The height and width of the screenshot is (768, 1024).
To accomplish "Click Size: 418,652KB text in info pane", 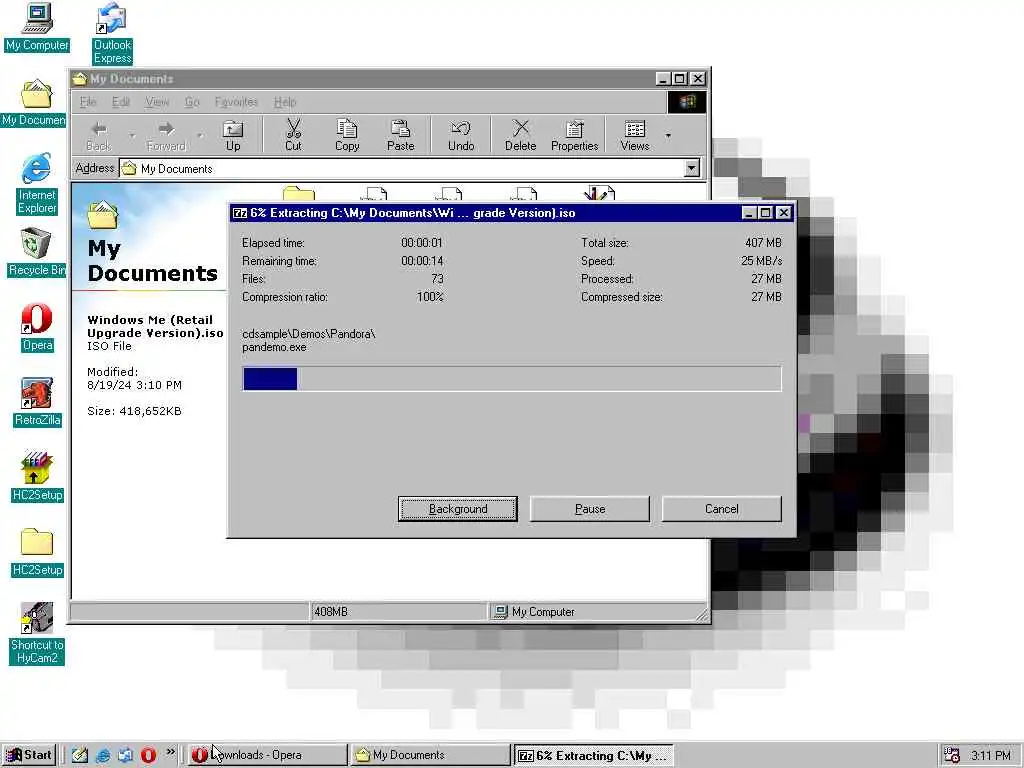I will (x=135, y=411).
